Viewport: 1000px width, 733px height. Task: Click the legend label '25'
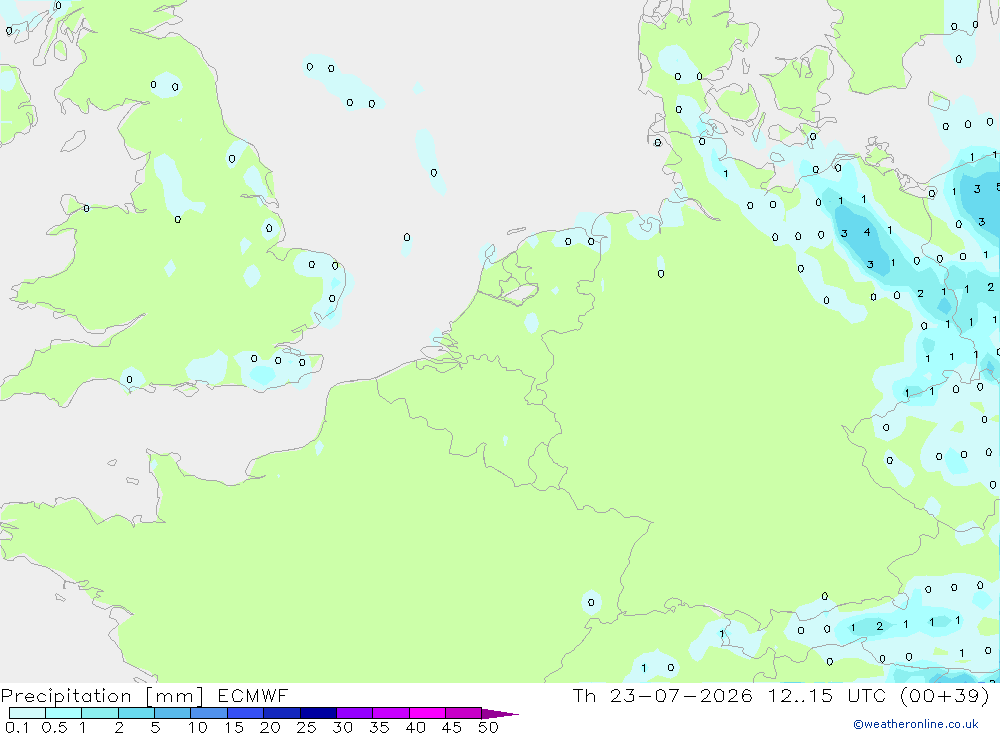(307, 727)
